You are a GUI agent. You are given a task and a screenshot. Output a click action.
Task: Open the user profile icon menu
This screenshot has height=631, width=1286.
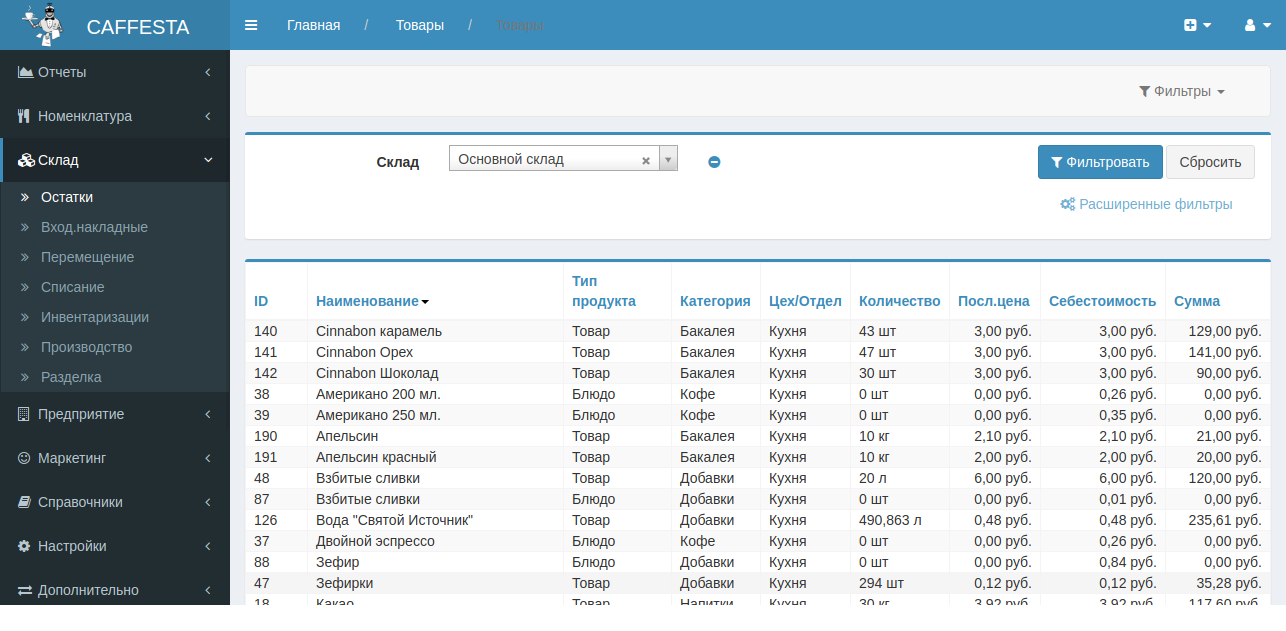coord(1257,25)
